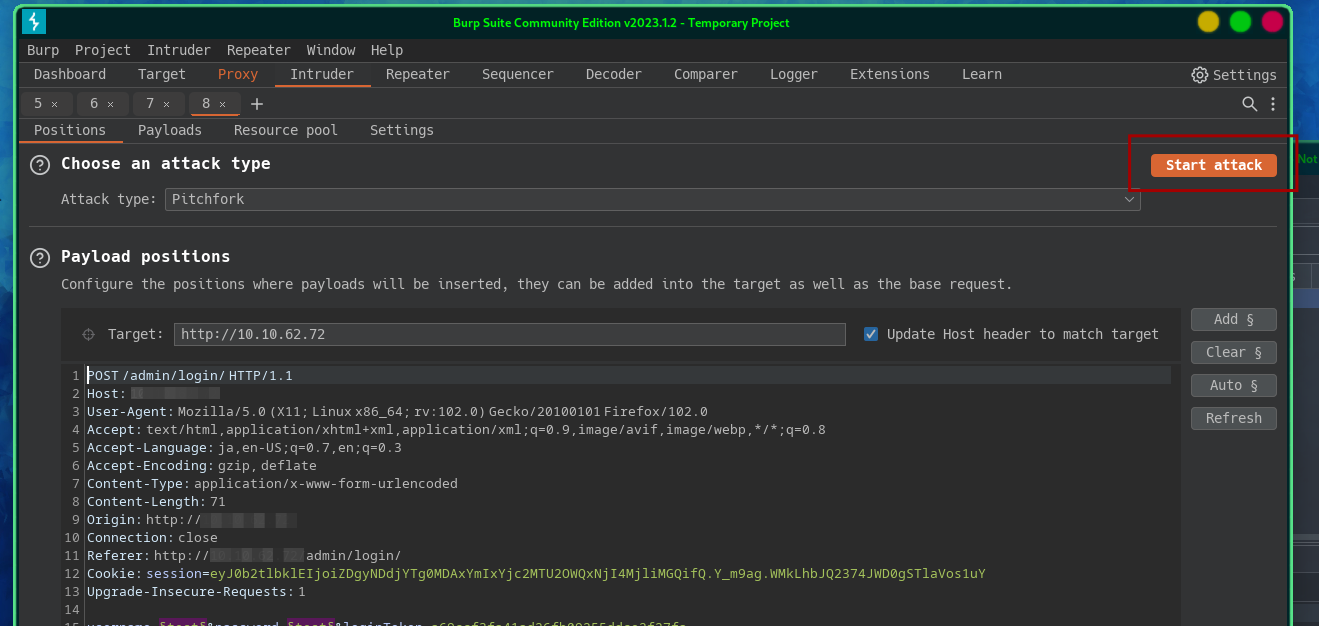
Task: Click the Clear § button
Action: click(1234, 352)
